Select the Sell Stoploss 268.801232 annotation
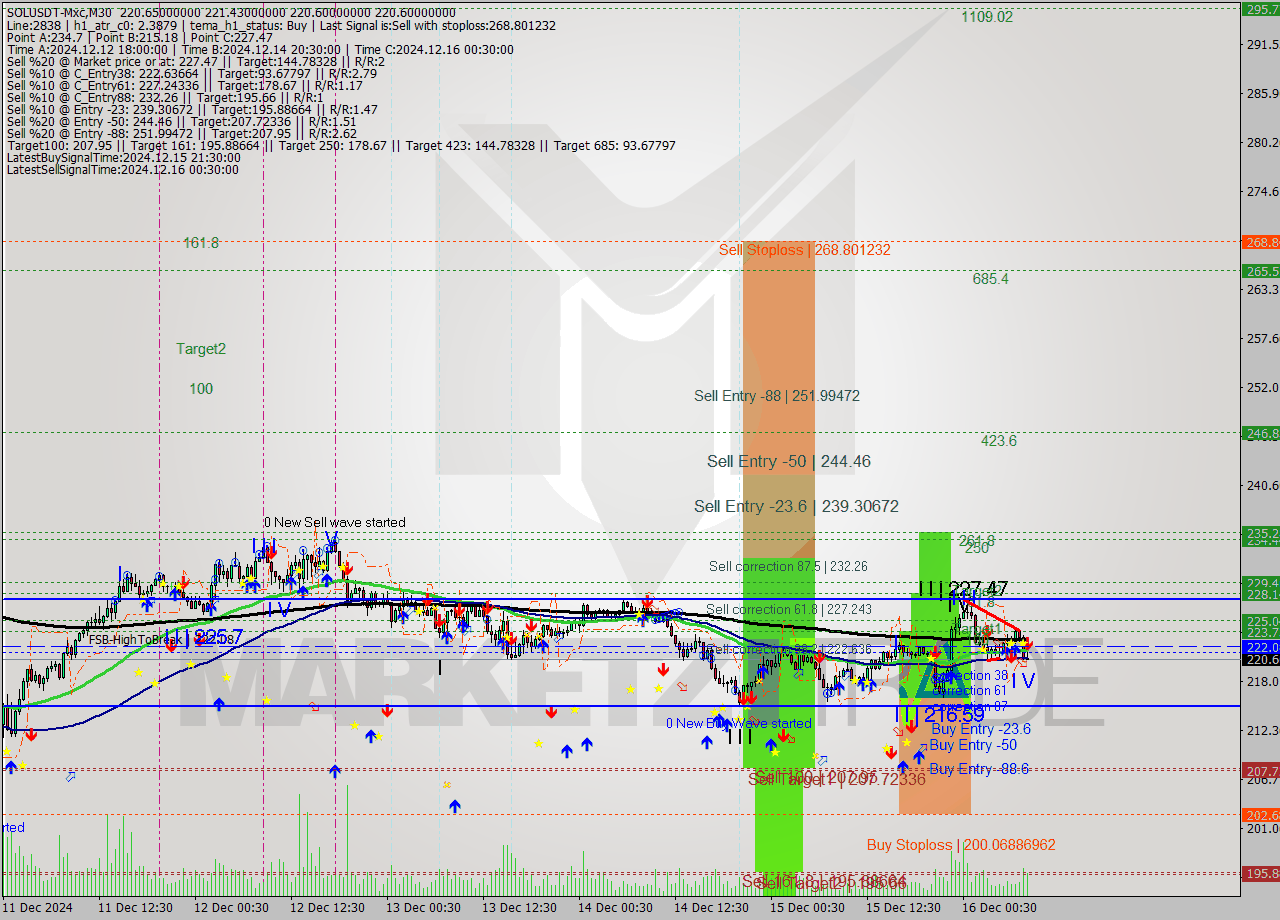This screenshot has height=920, width=1280. click(x=806, y=250)
